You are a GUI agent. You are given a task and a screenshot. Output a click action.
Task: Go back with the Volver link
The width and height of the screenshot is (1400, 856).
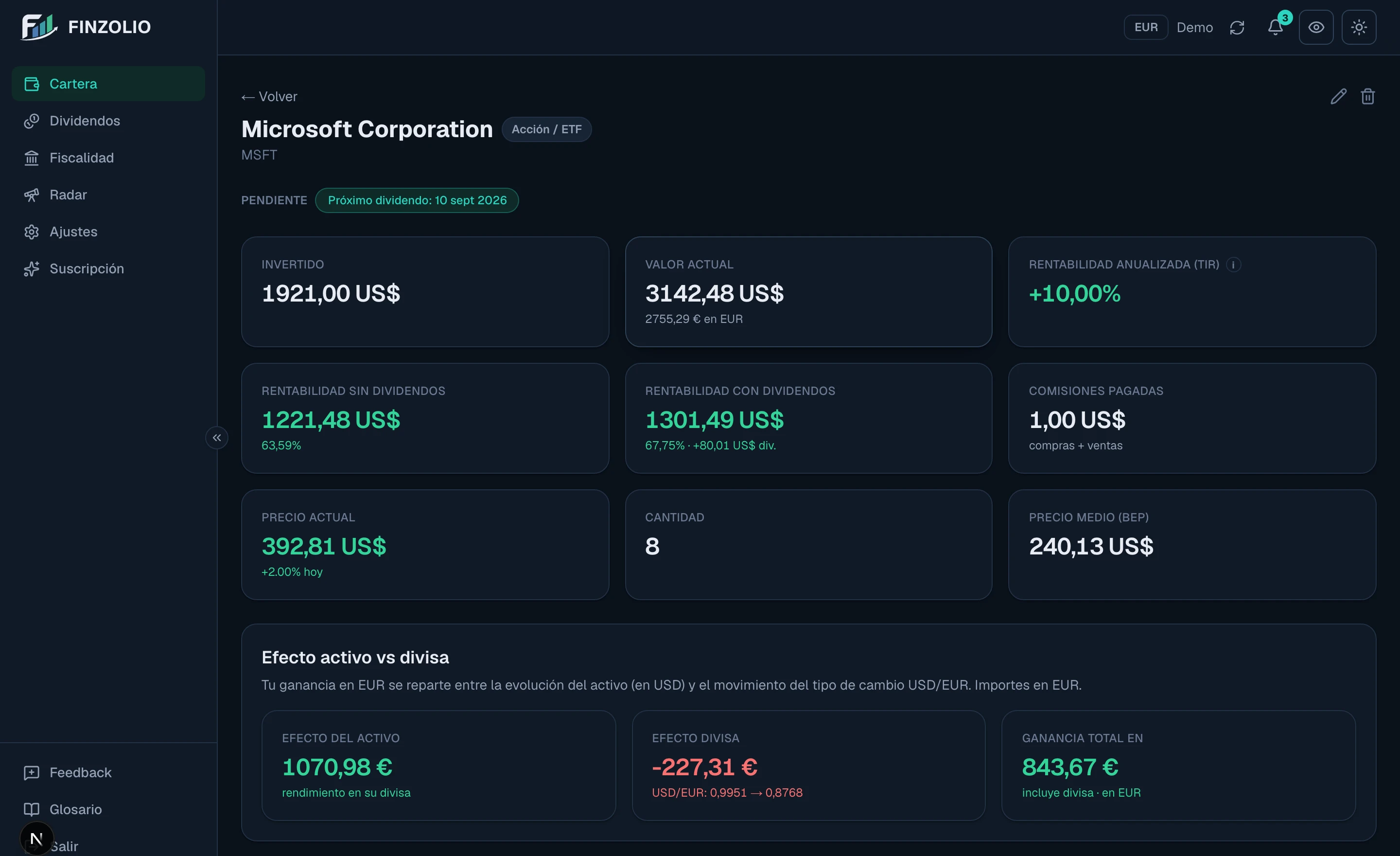pos(269,97)
